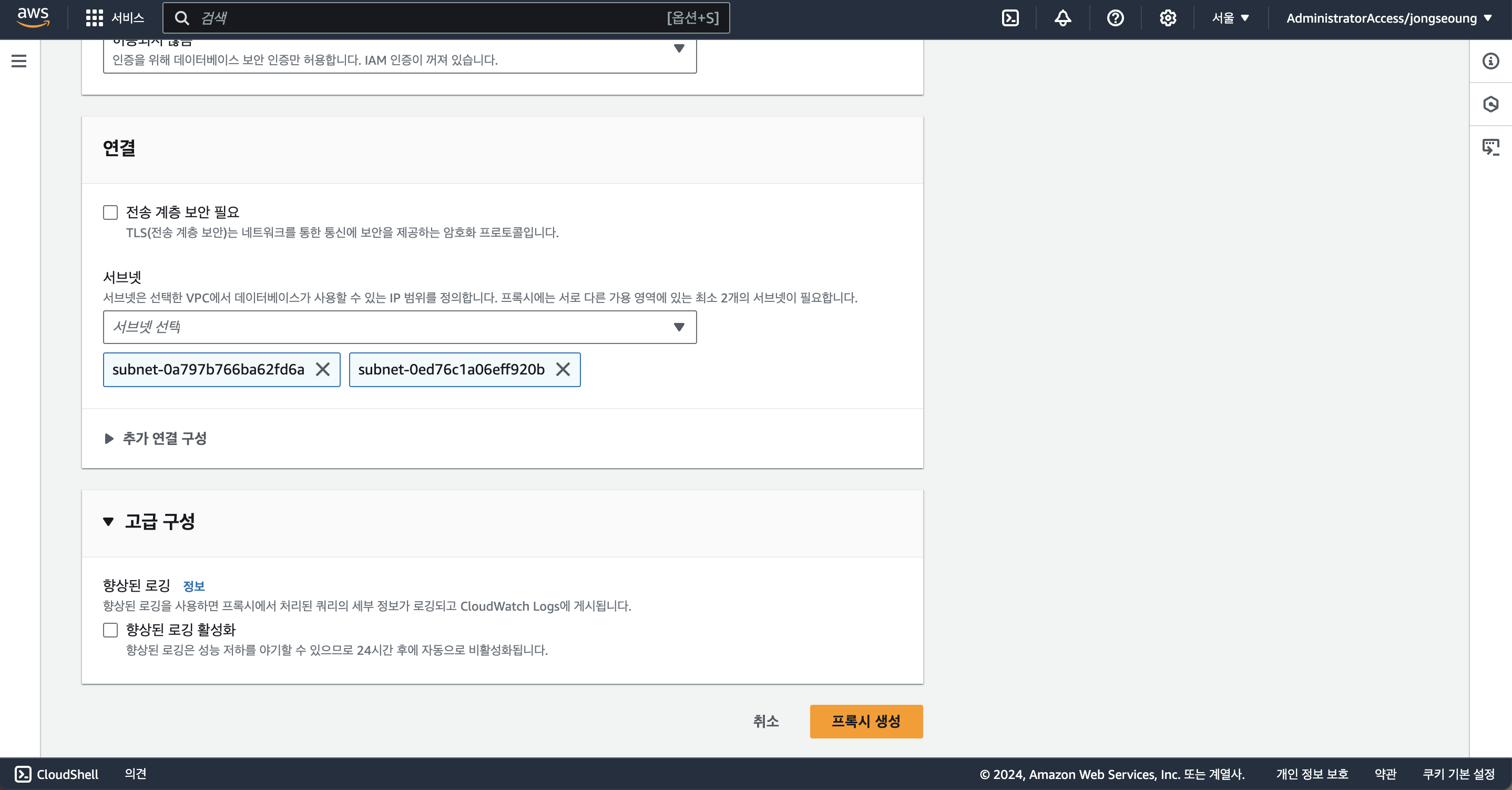Click the 정보 link next to 향상된 로깅
The image size is (1512, 790).
193,585
